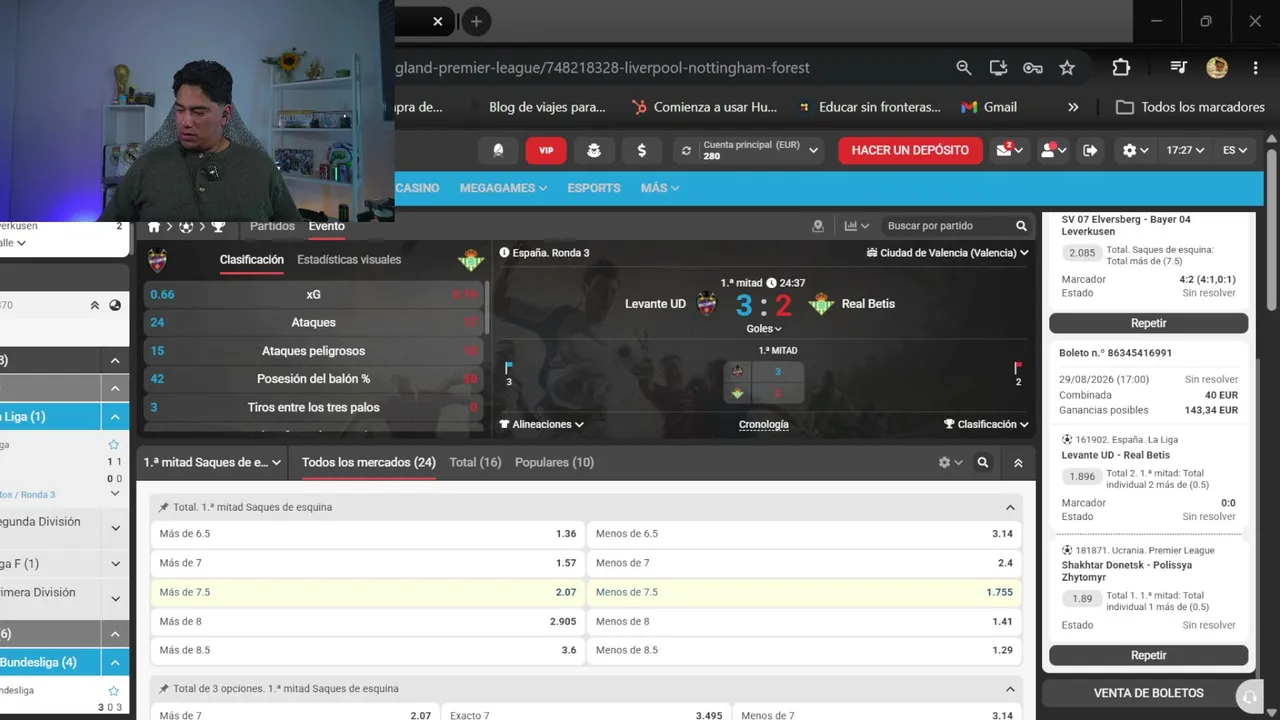1280x720 pixels.
Task: Select the 'Total (16)' markets tab
Action: pos(476,463)
